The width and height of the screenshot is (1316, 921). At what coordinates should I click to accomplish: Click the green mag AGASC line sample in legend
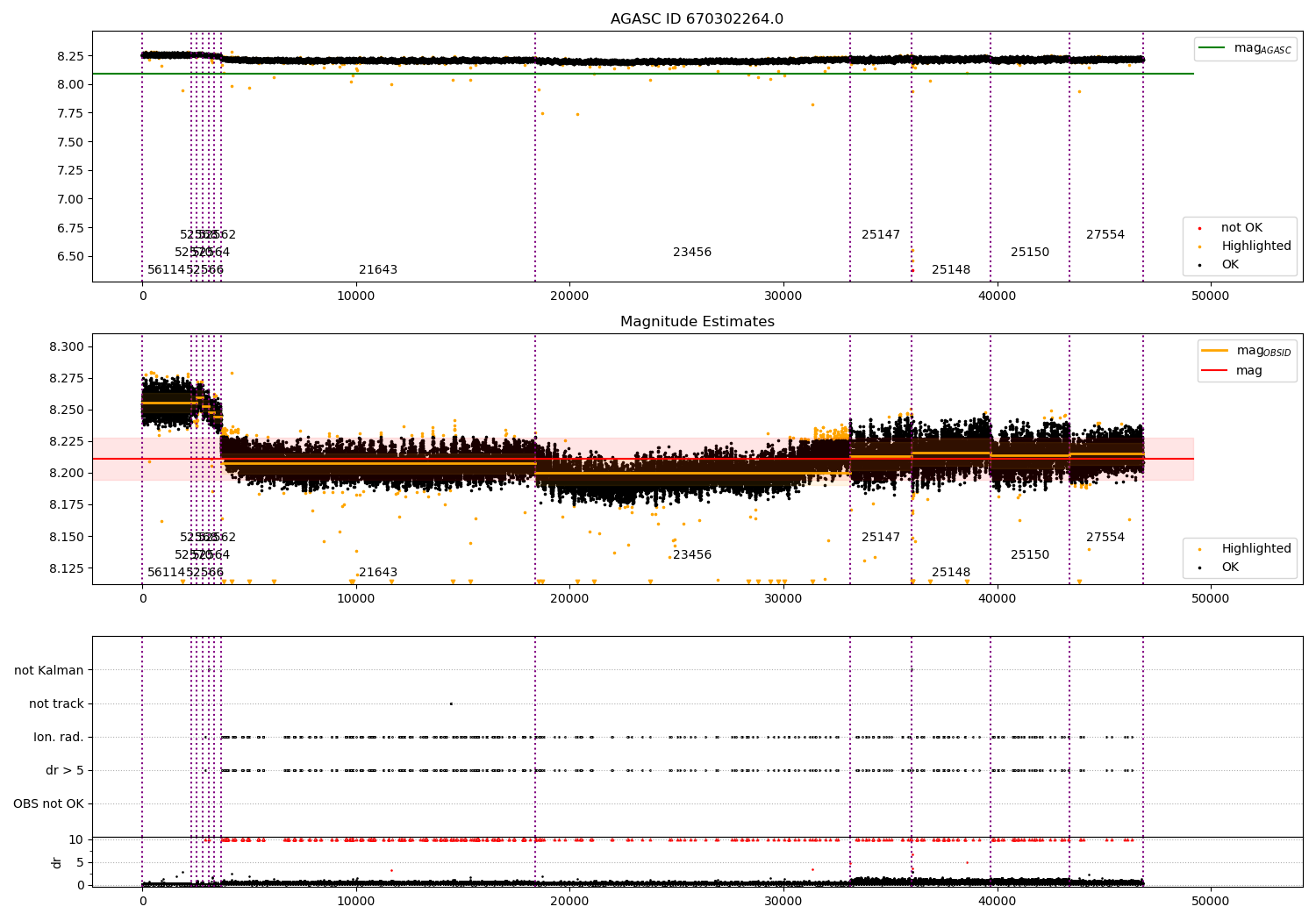click(x=1212, y=48)
